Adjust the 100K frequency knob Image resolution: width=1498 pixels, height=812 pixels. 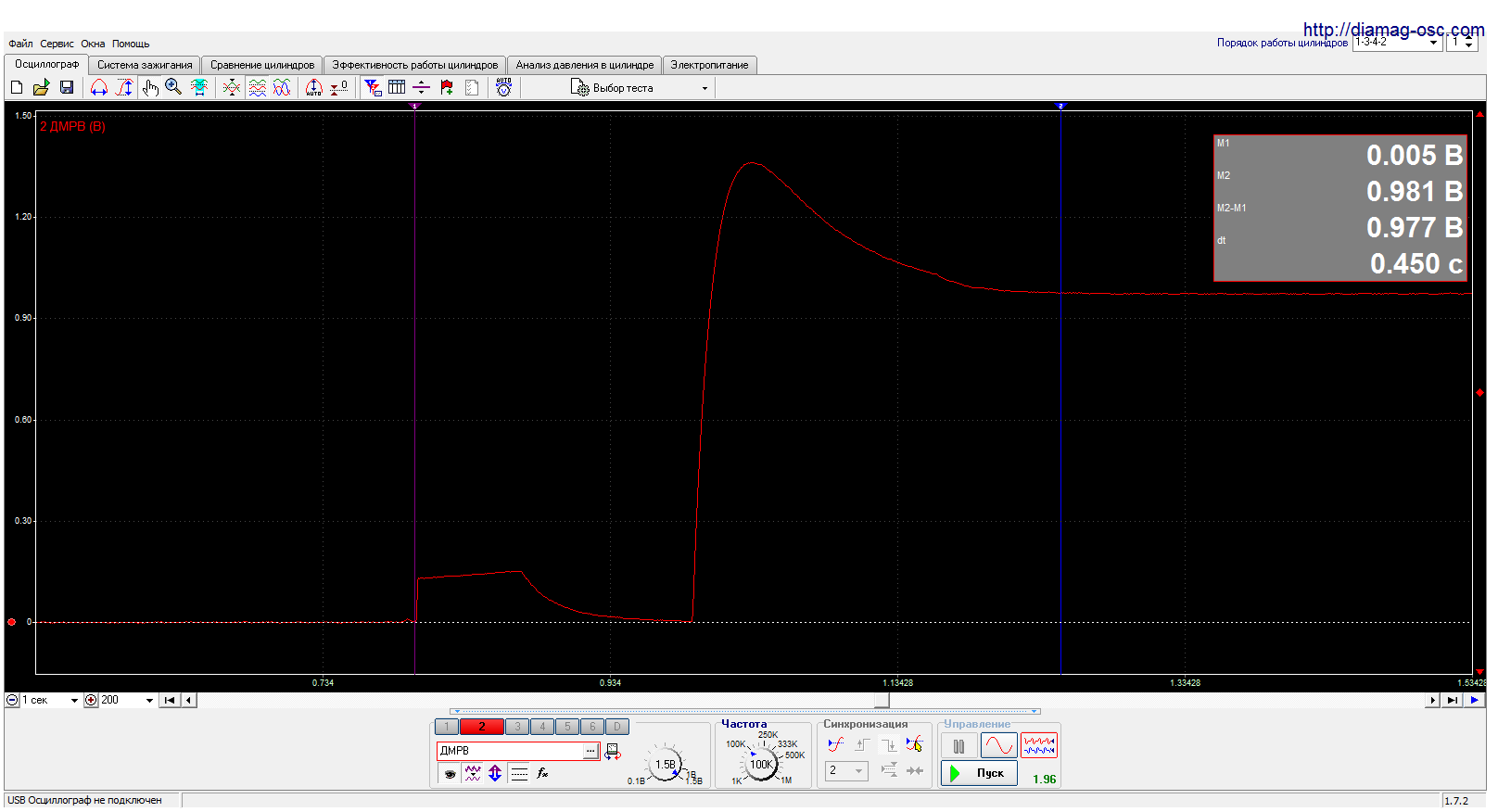click(x=761, y=765)
